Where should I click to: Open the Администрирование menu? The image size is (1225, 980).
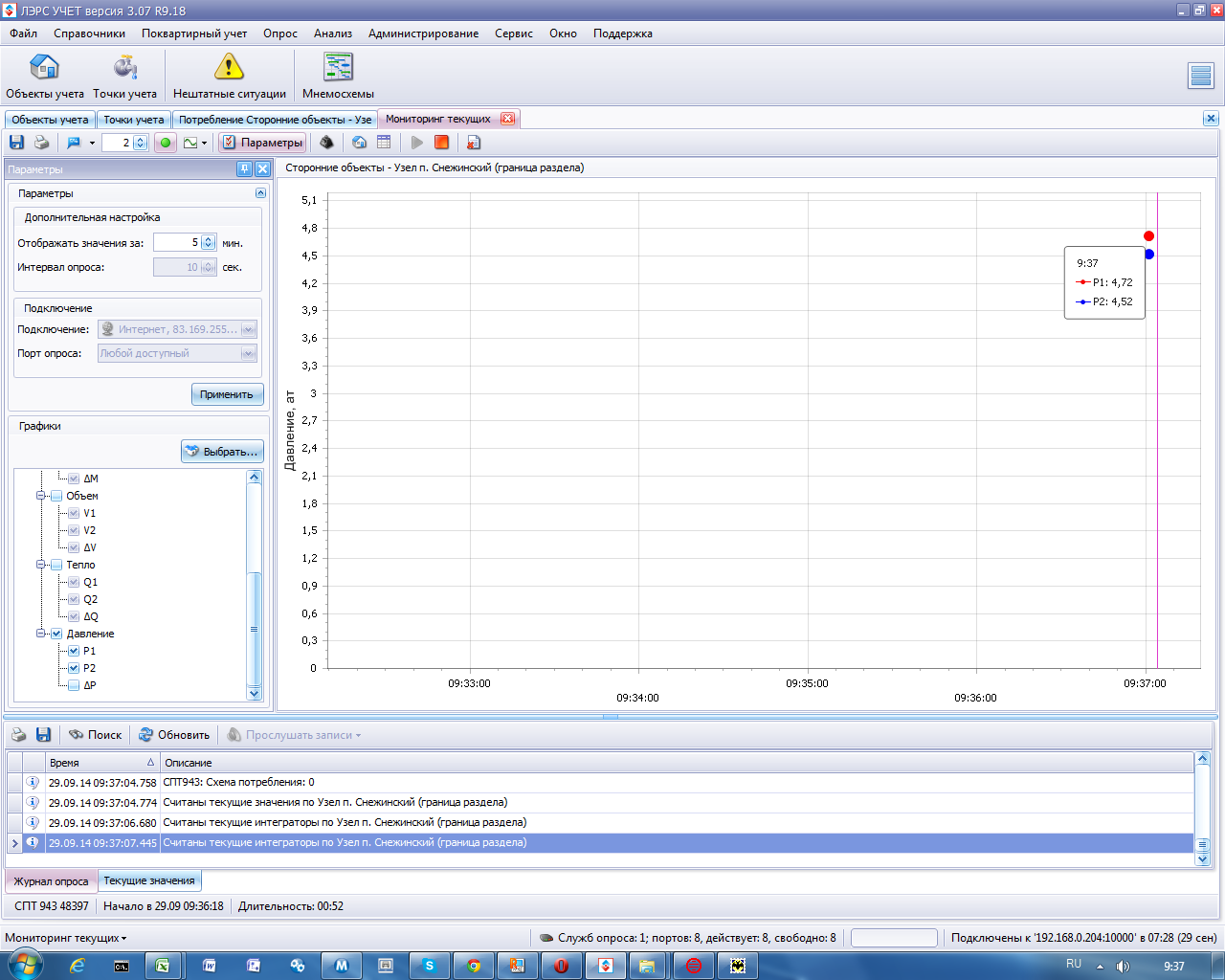click(423, 33)
